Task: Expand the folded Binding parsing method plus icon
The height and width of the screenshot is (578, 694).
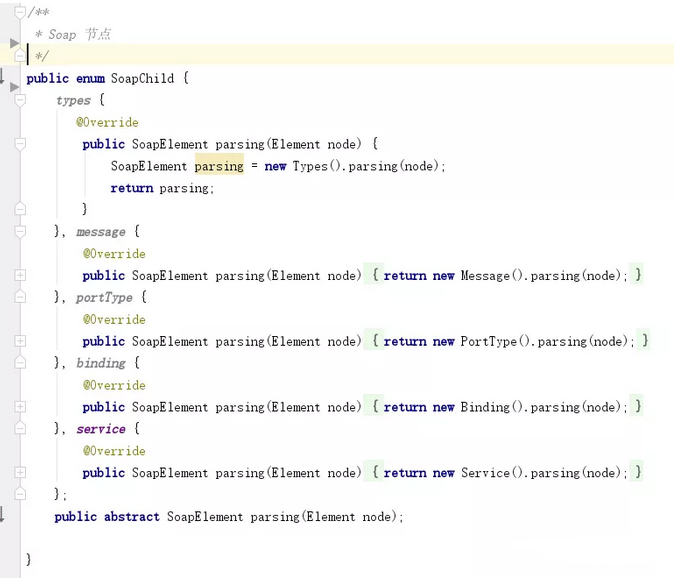Action: tap(20, 407)
